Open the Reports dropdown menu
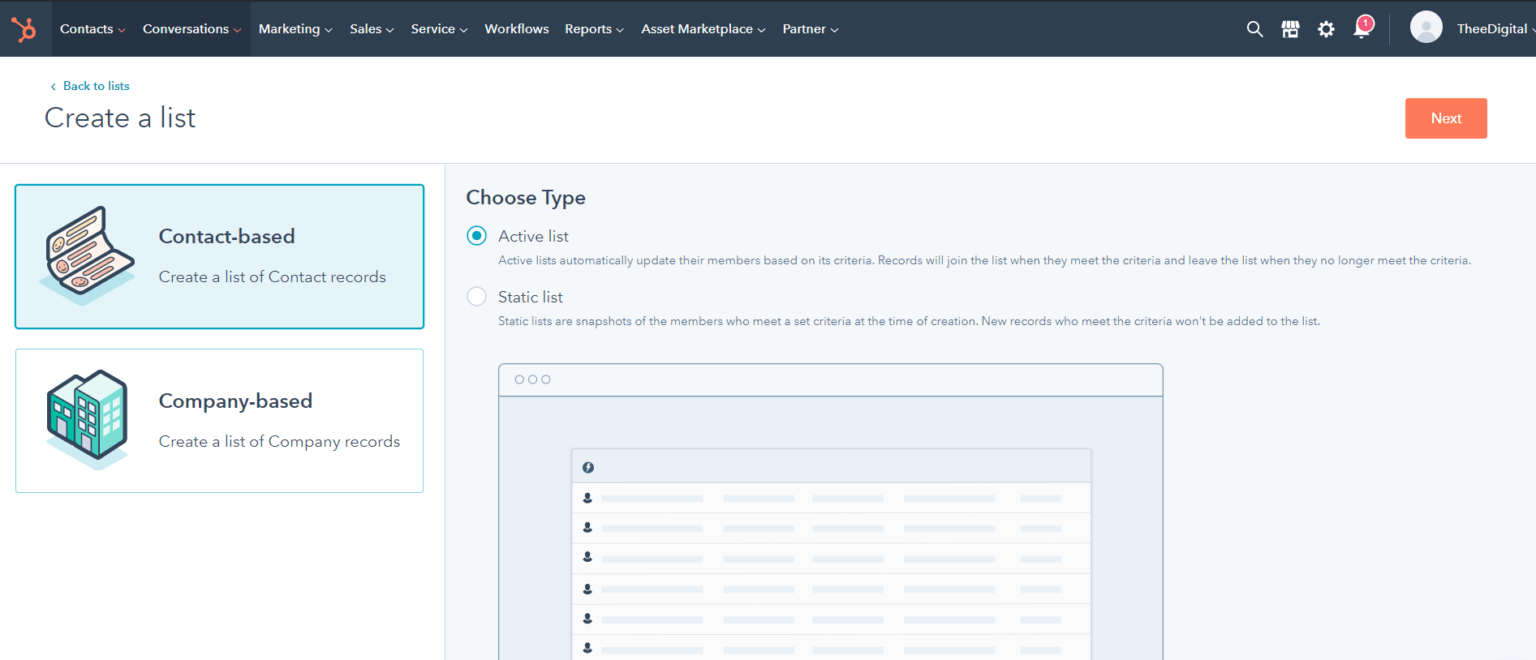Image resolution: width=1536 pixels, height=660 pixels. pos(594,29)
